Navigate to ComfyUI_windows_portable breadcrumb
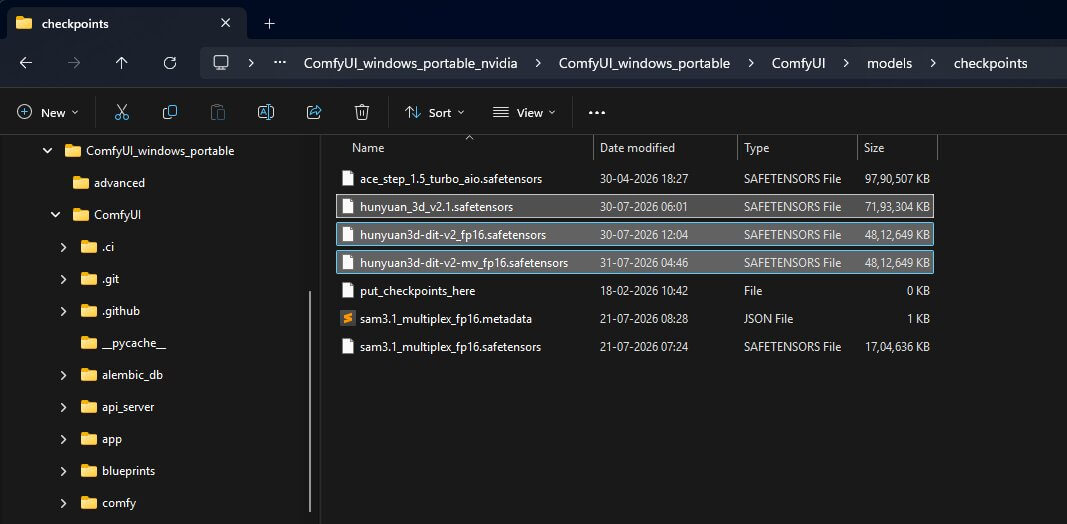 coord(644,63)
